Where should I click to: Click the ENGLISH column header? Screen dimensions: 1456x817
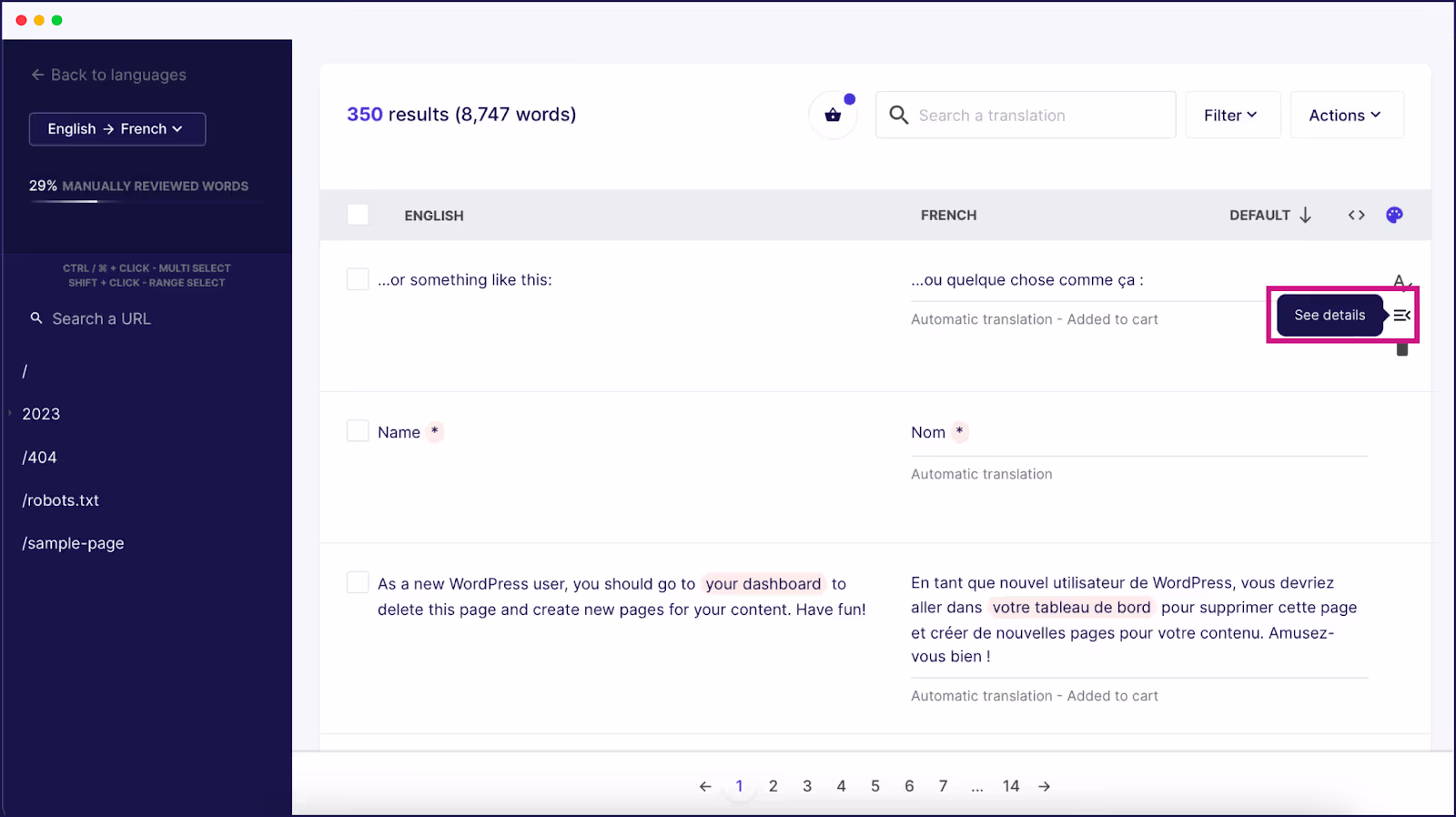coord(434,216)
